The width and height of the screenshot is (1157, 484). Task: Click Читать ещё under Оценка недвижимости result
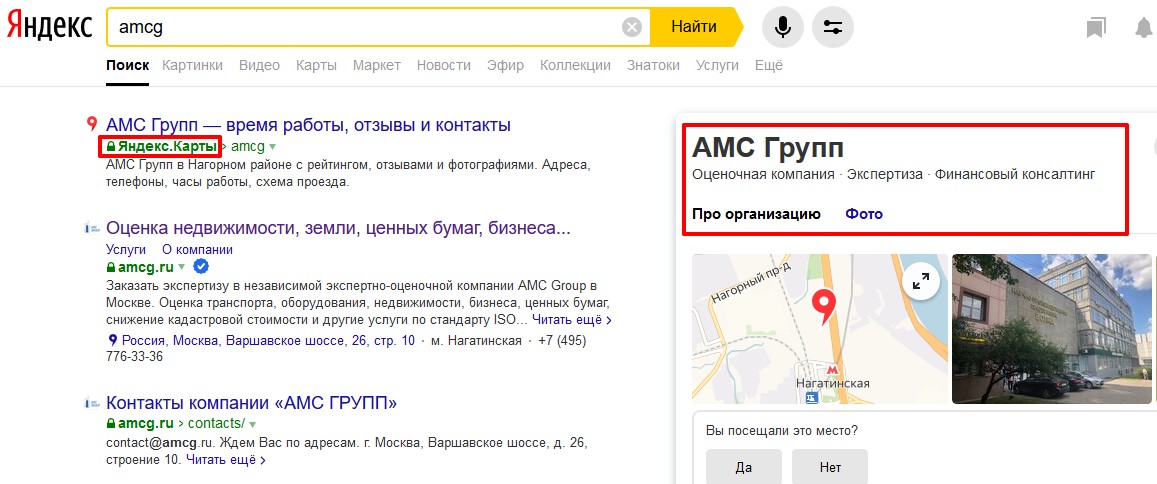tap(572, 320)
